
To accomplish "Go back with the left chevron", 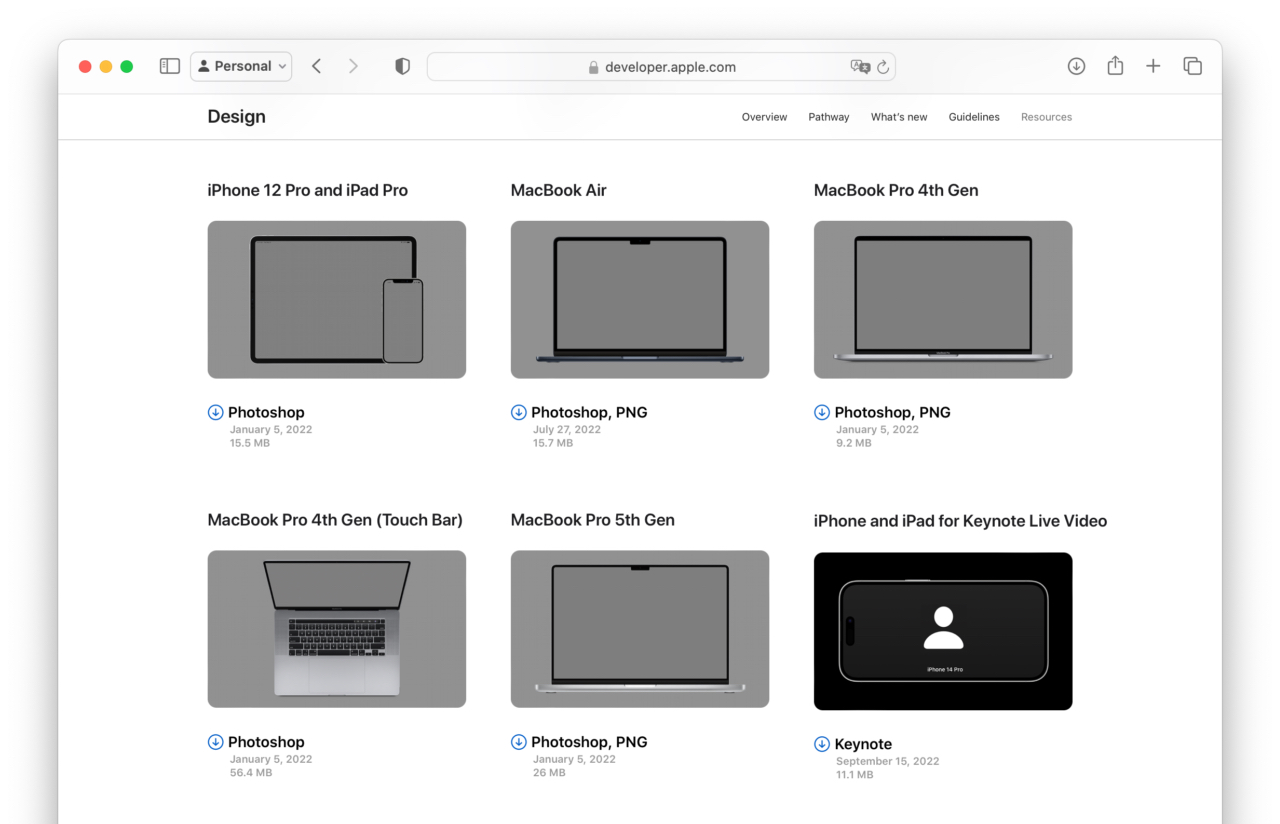I will 316,66.
